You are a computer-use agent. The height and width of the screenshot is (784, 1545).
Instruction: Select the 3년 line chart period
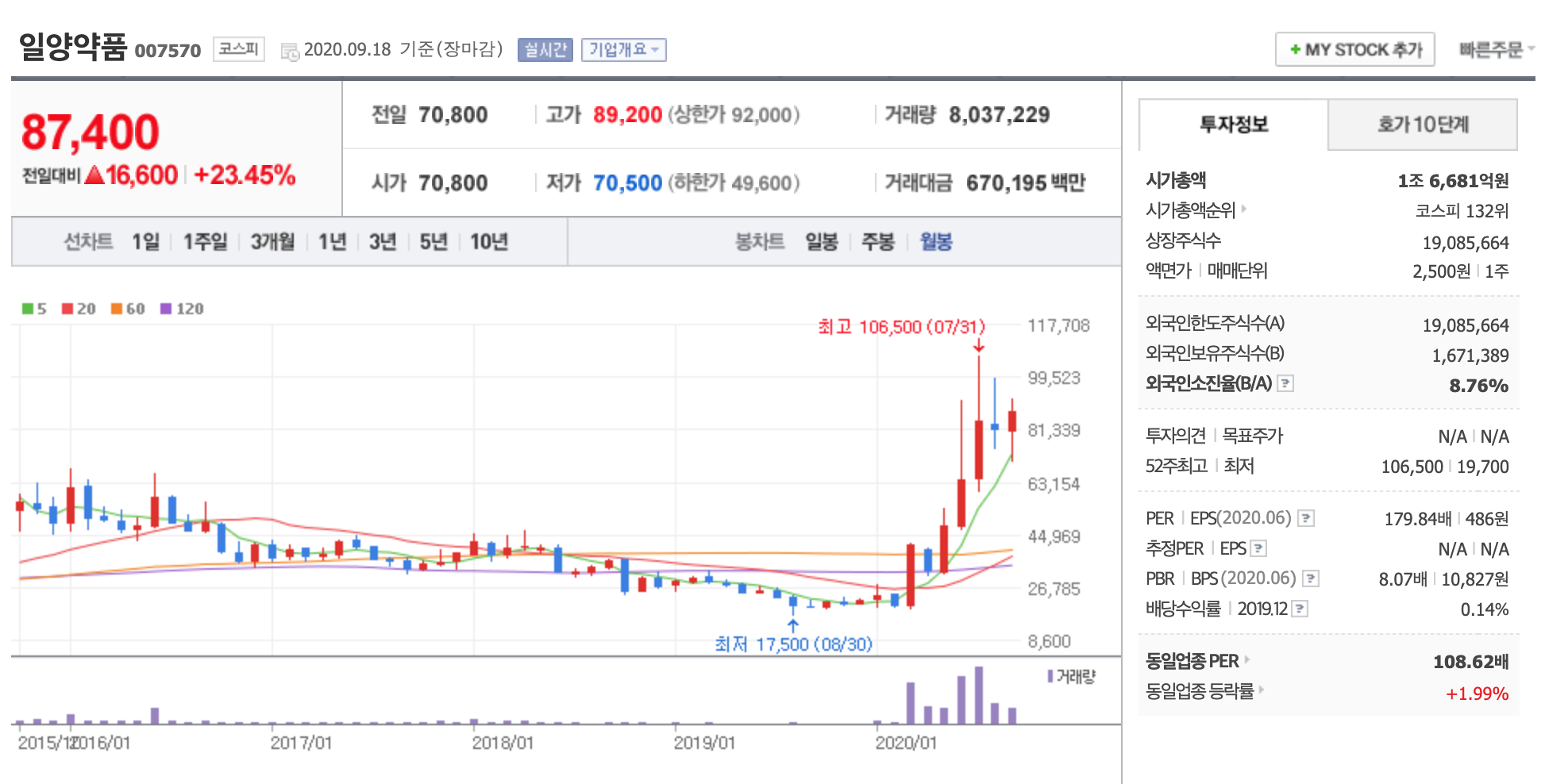pyautogui.click(x=382, y=242)
